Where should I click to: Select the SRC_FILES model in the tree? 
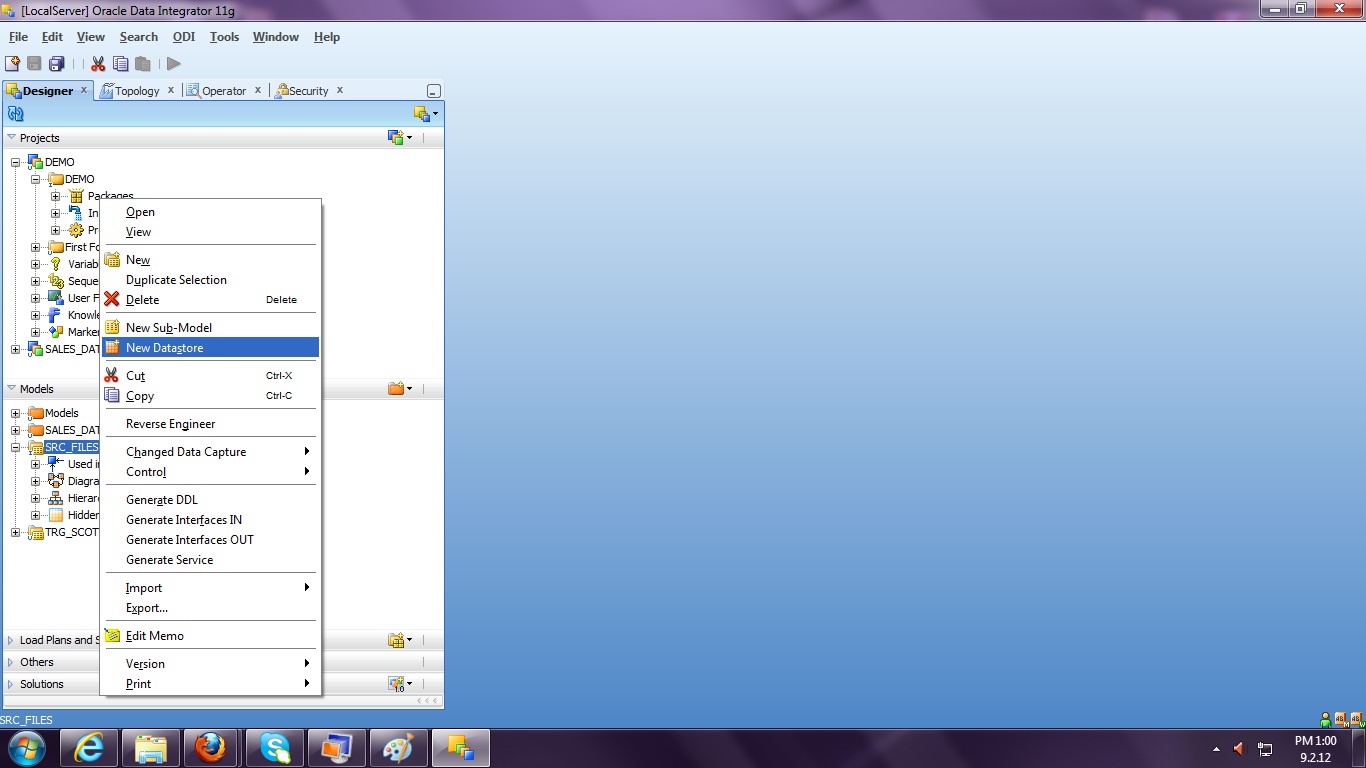click(72, 447)
